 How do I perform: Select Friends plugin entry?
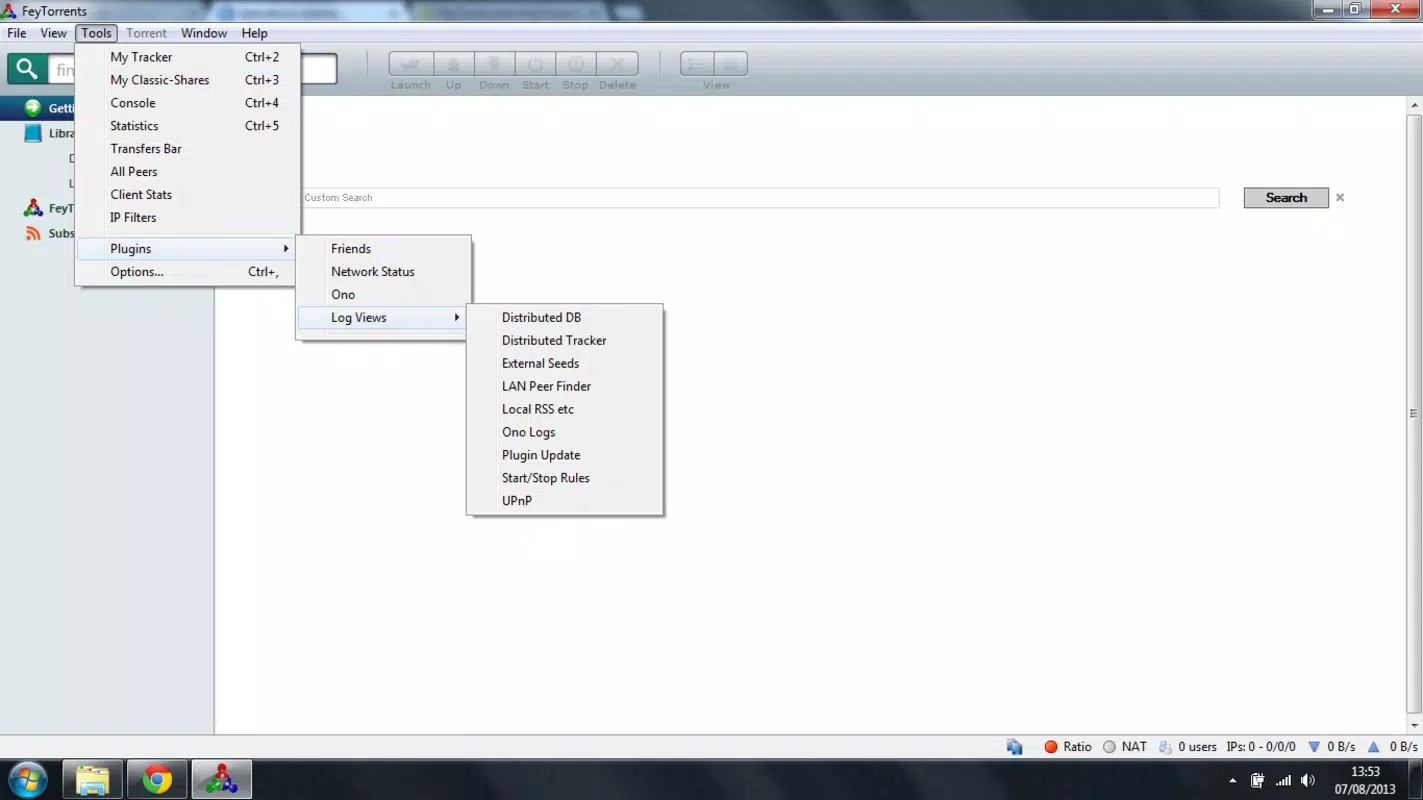point(383,249)
